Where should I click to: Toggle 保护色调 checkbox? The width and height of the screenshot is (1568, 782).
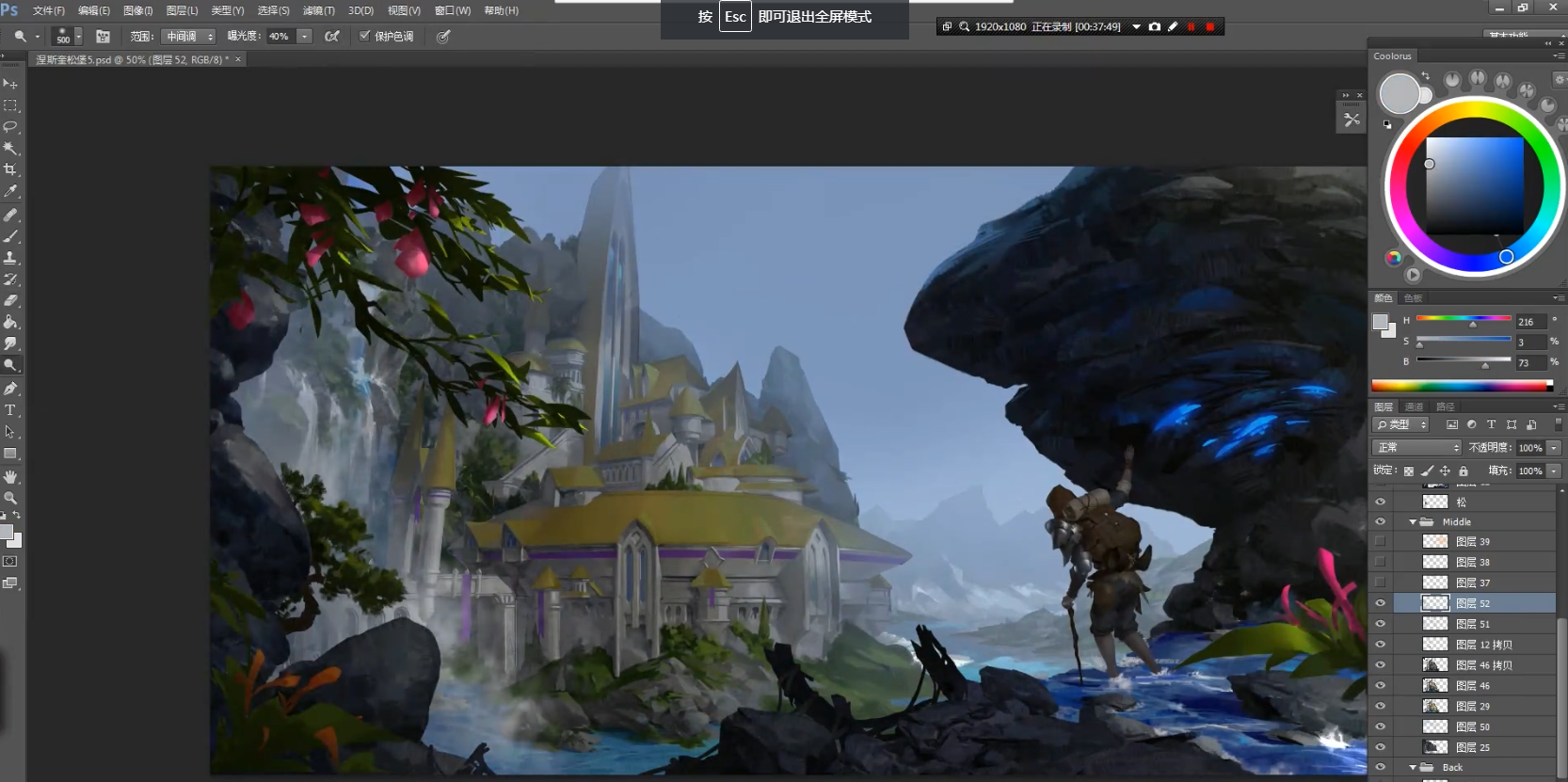365,36
